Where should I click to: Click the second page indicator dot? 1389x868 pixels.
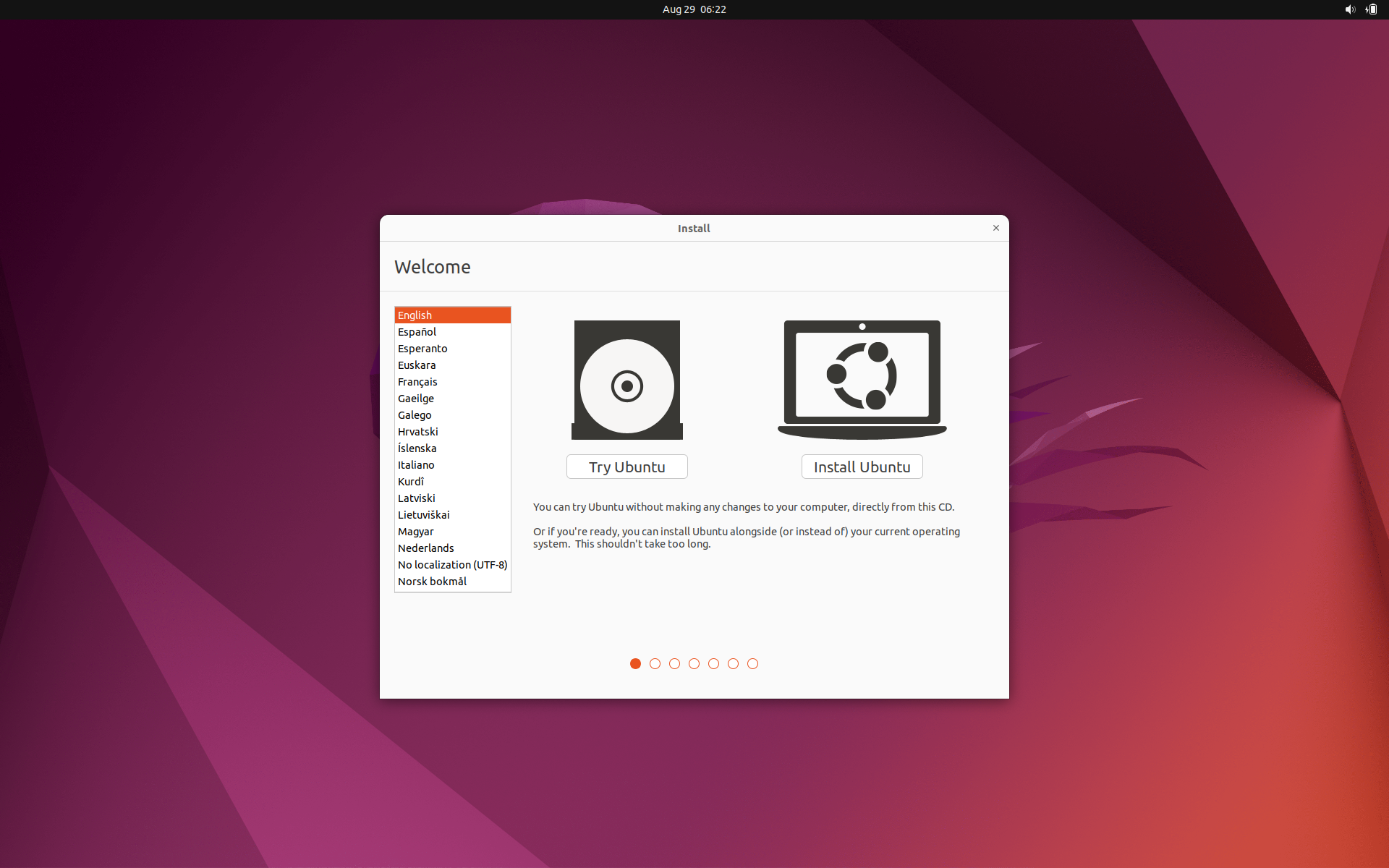[655, 663]
